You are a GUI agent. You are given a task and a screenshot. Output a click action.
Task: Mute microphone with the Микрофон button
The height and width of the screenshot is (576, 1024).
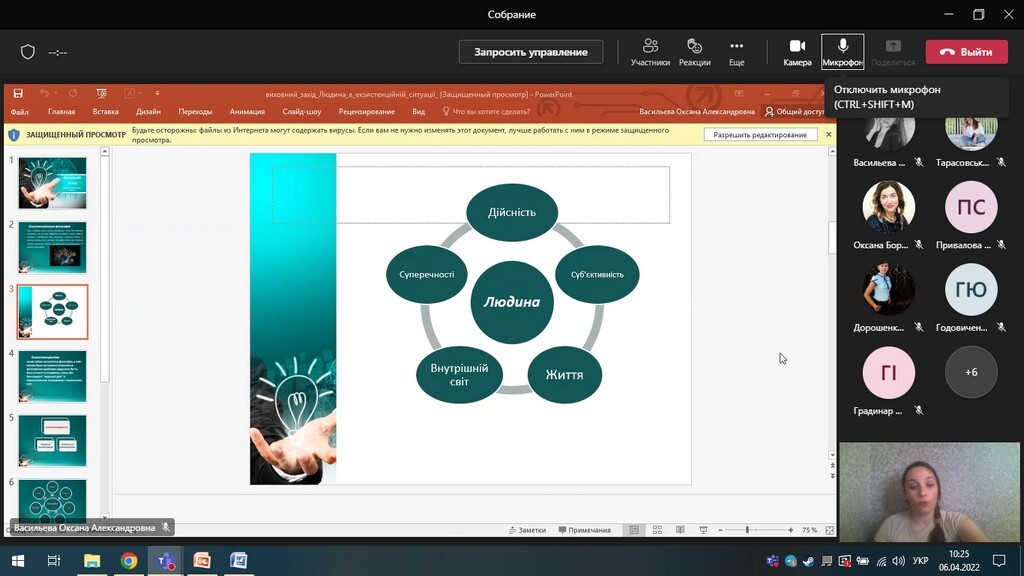(x=842, y=52)
